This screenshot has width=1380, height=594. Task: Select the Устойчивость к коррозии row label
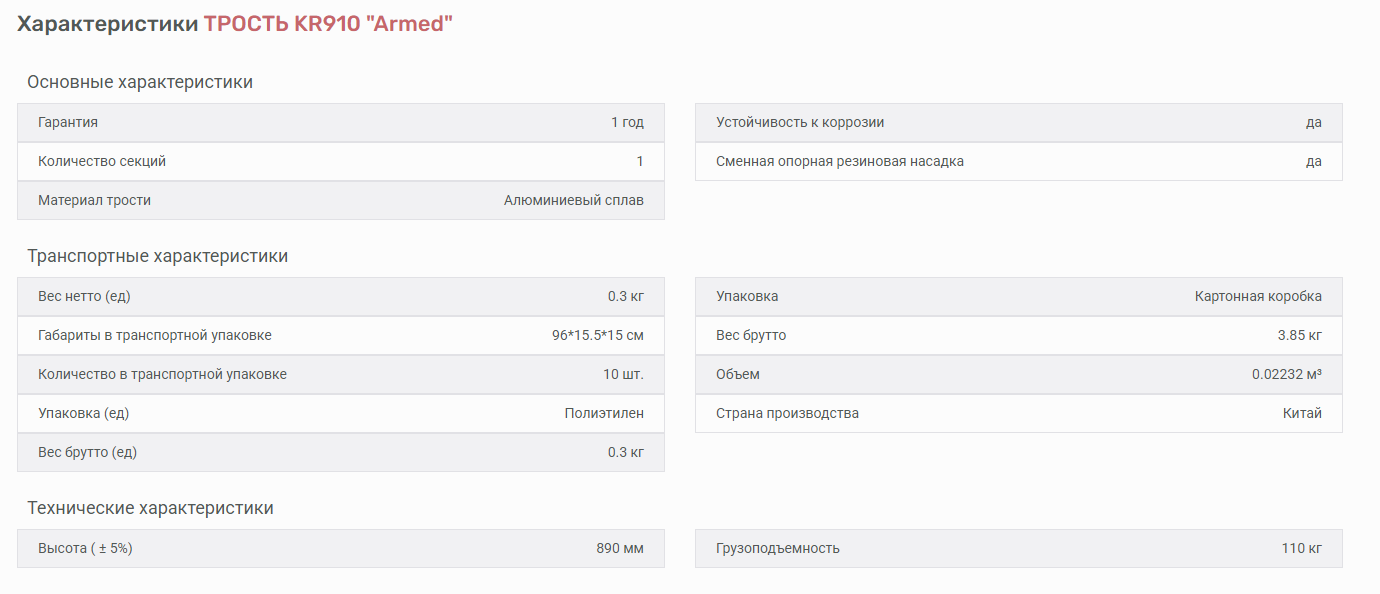click(800, 122)
